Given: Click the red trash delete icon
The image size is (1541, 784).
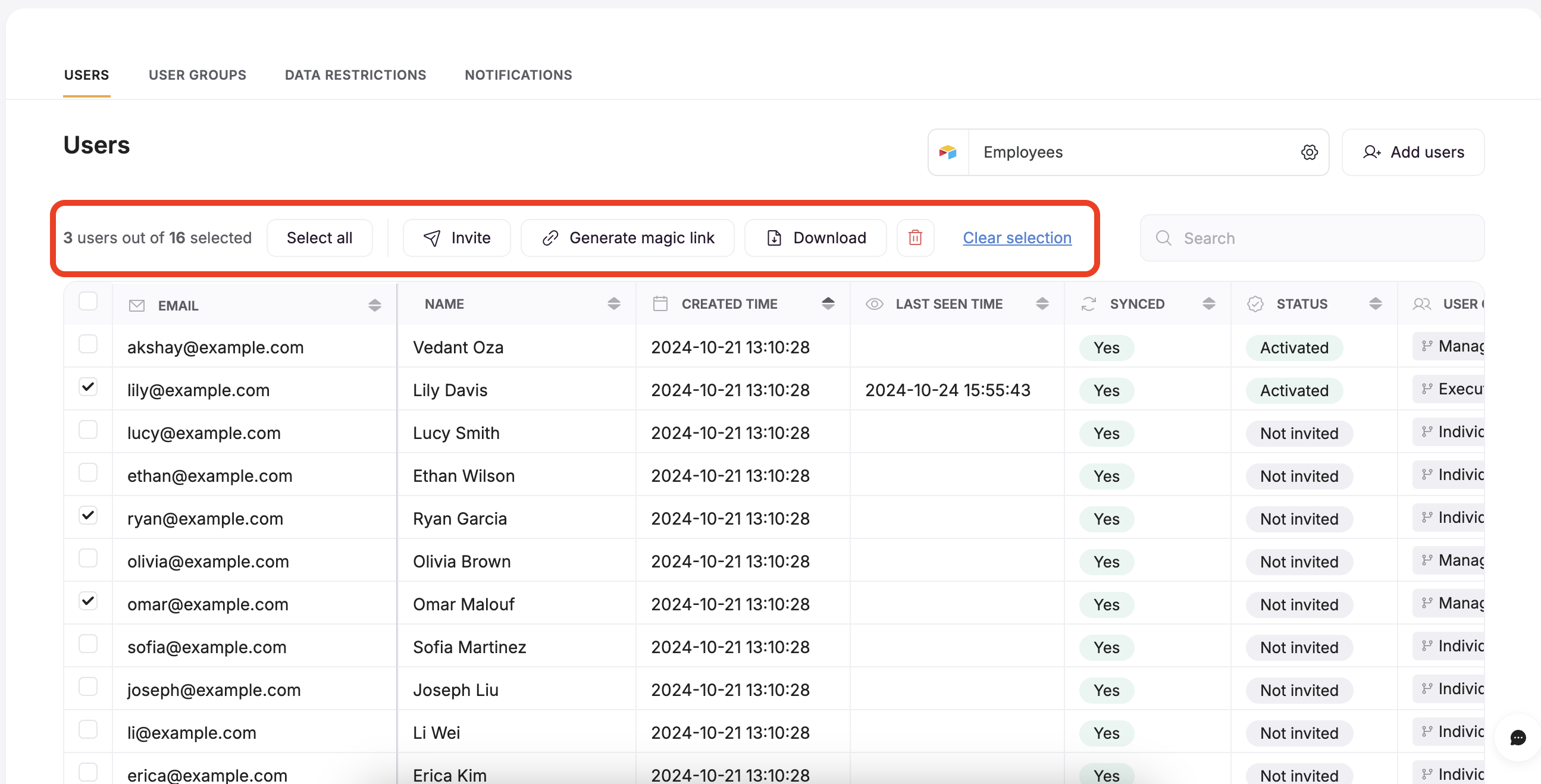Looking at the screenshot, I should pos(914,237).
